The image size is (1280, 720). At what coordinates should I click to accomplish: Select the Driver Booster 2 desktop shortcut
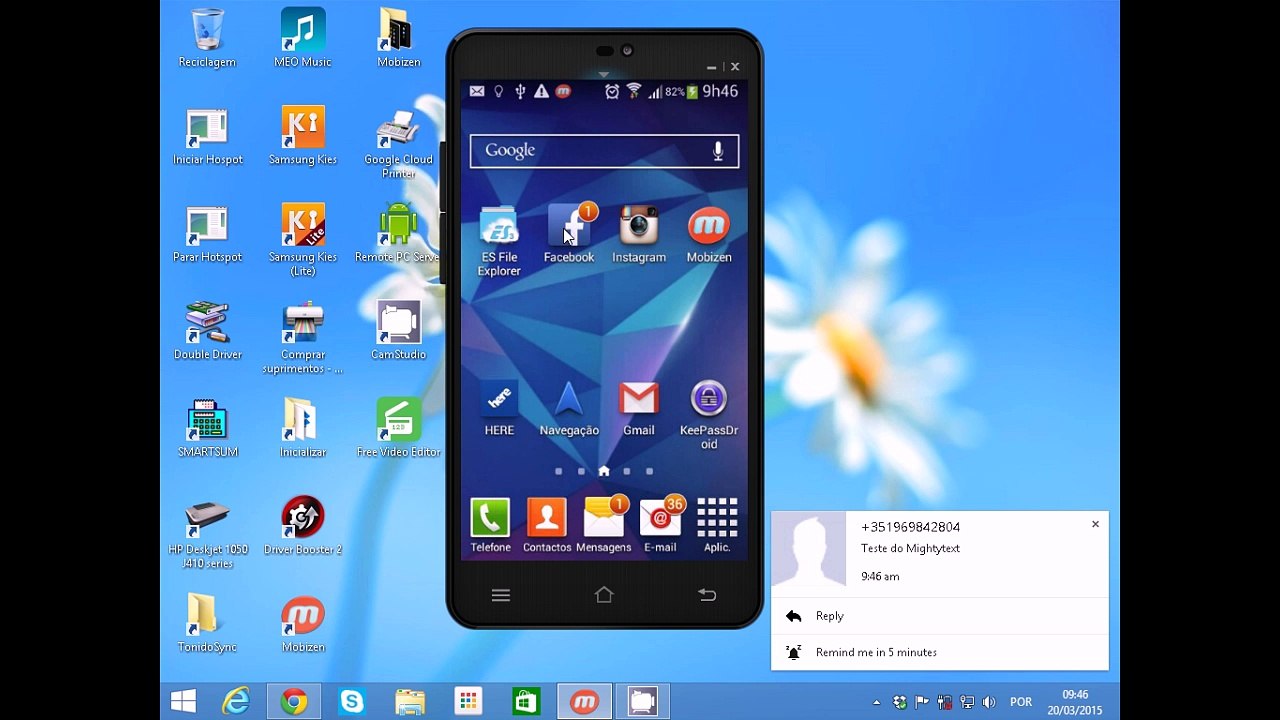(x=303, y=526)
